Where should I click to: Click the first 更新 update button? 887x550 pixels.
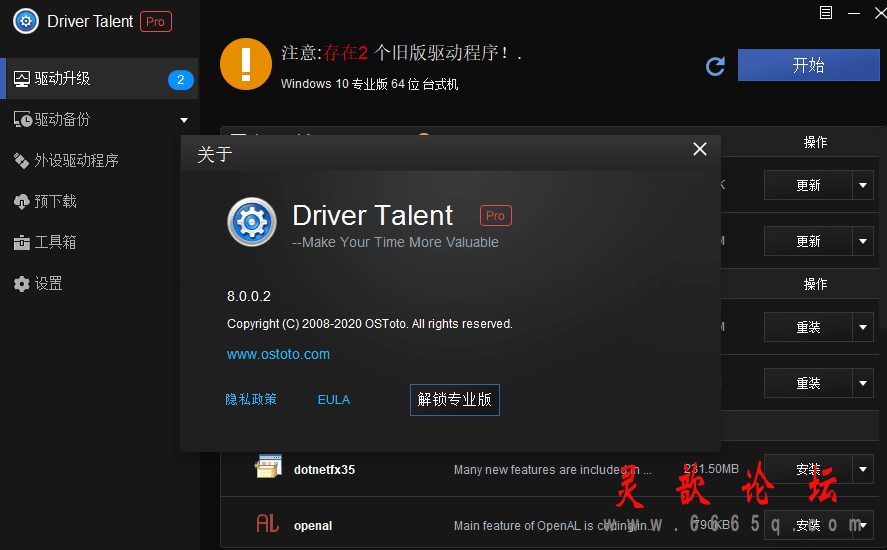click(808, 185)
